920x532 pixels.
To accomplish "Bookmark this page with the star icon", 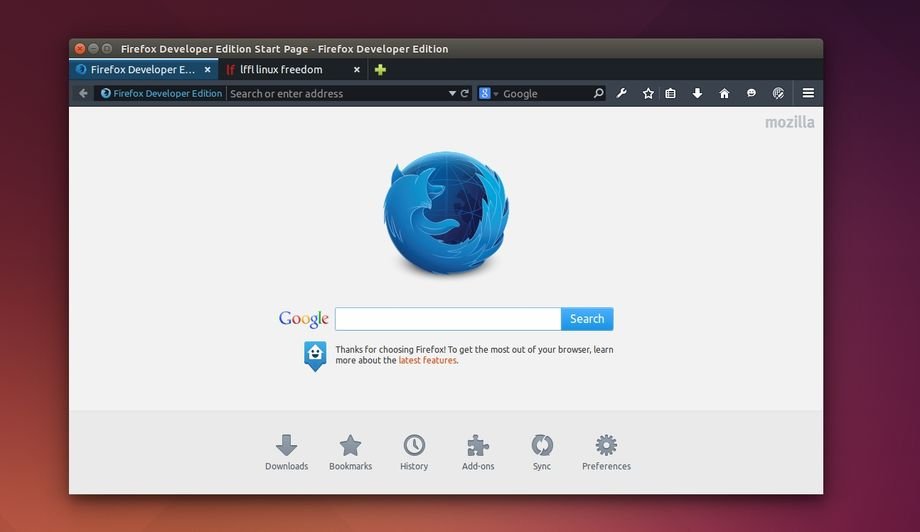I will coord(648,93).
